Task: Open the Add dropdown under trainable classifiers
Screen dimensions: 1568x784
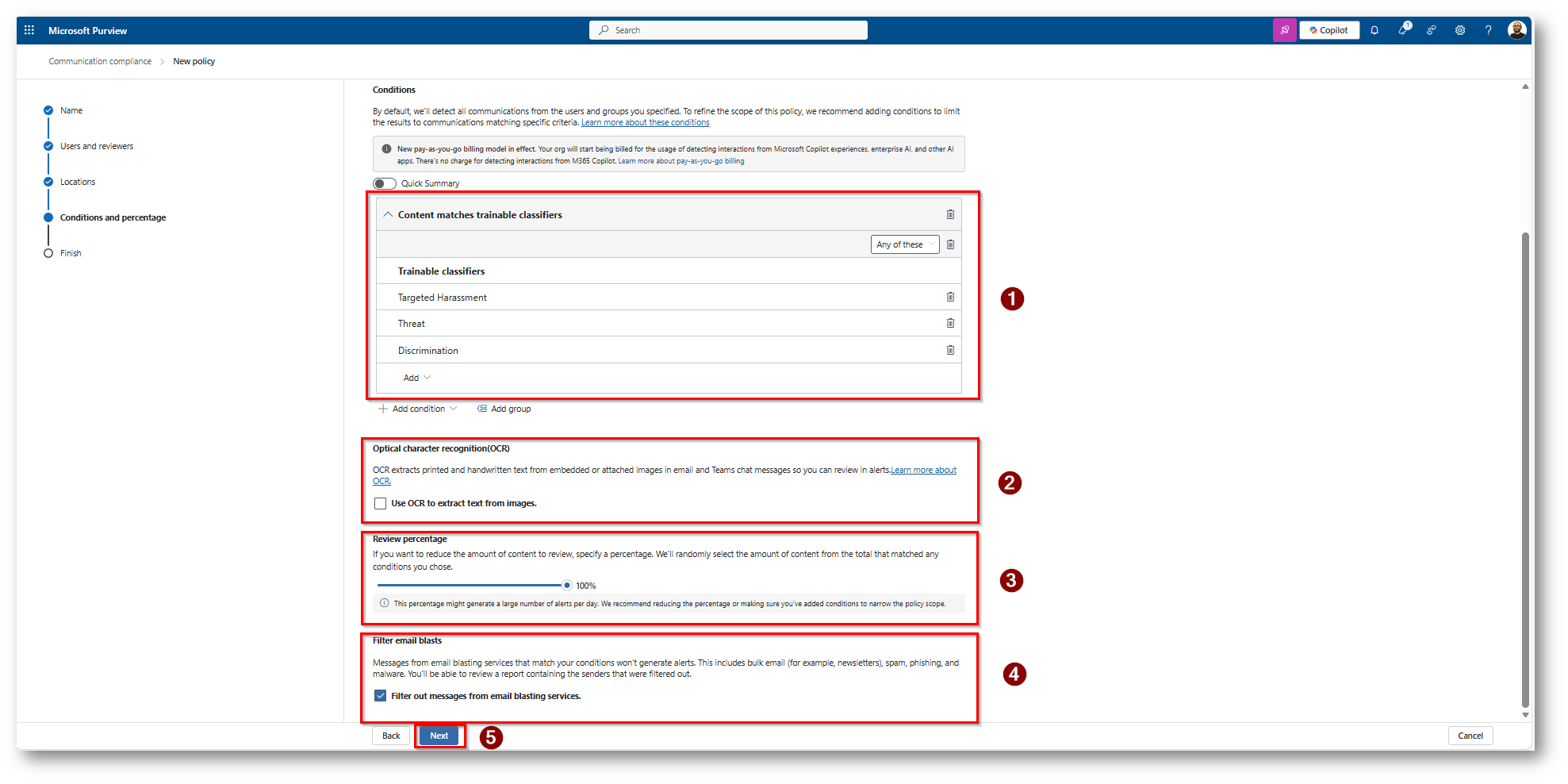Action: pyautogui.click(x=417, y=378)
